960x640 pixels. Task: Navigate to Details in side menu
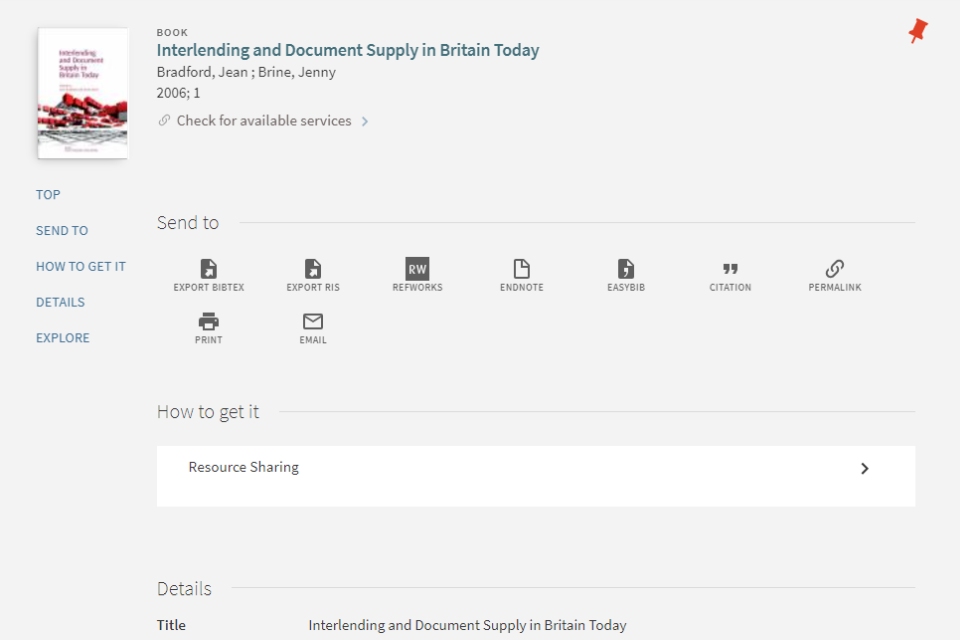pyautogui.click(x=60, y=302)
